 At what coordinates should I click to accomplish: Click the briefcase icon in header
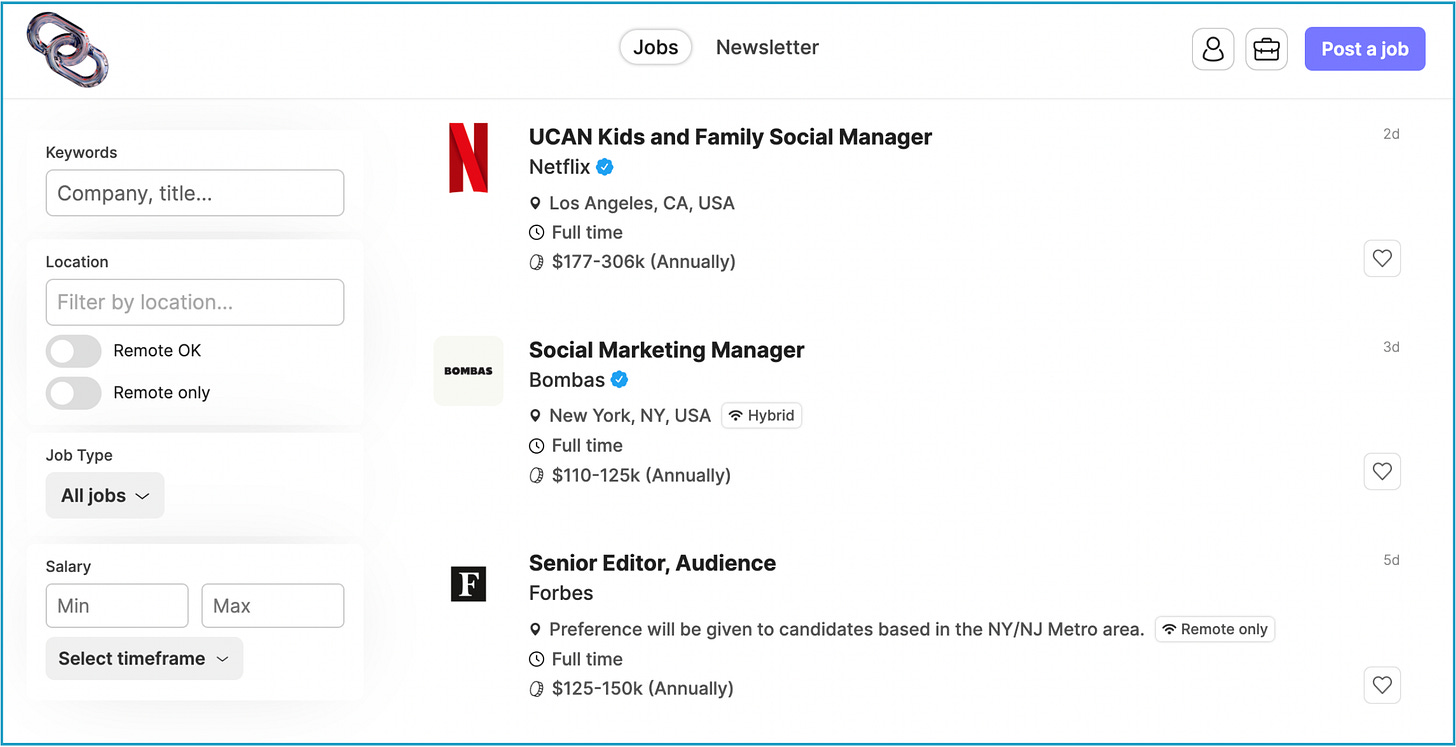coord(1266,49)
